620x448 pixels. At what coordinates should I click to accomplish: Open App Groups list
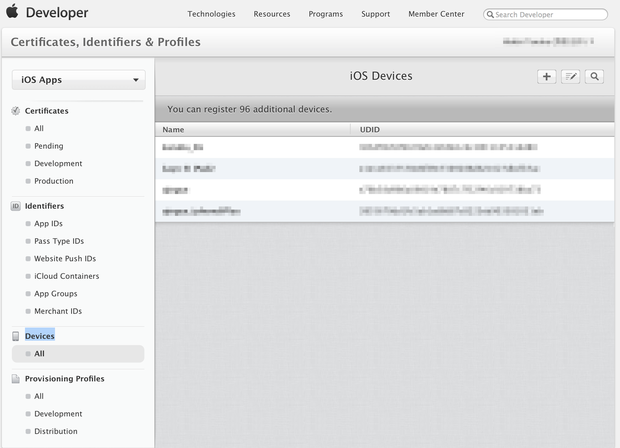[x=56, y=293]
